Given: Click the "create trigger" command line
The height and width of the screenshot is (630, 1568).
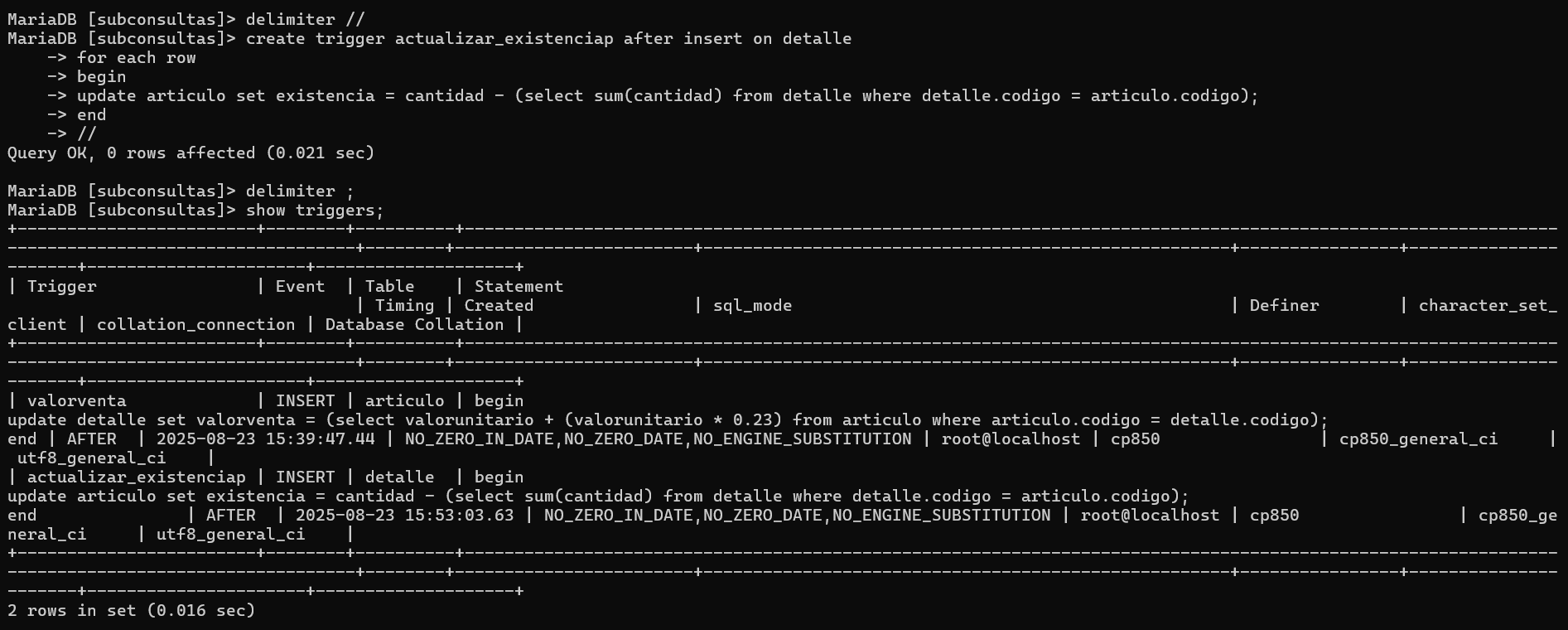Looking at the screenshot, I should pos(548,38).
